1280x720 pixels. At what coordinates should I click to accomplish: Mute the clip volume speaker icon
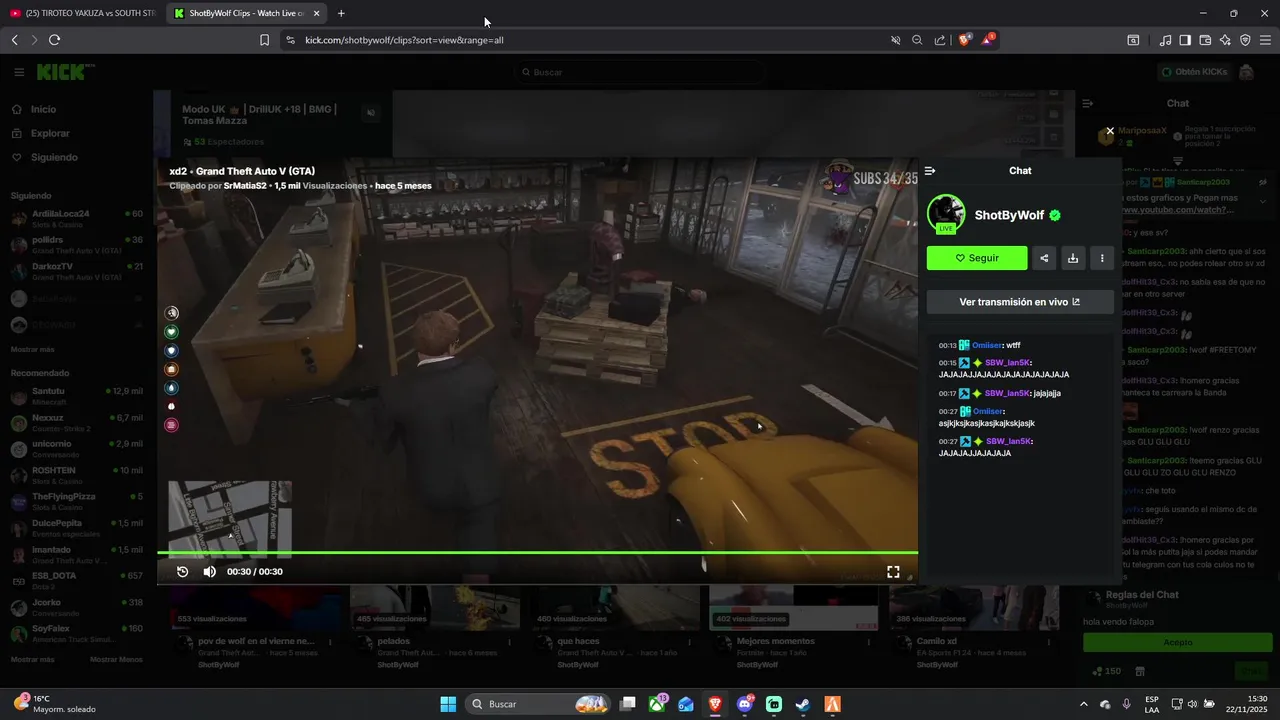coord(210,572)
